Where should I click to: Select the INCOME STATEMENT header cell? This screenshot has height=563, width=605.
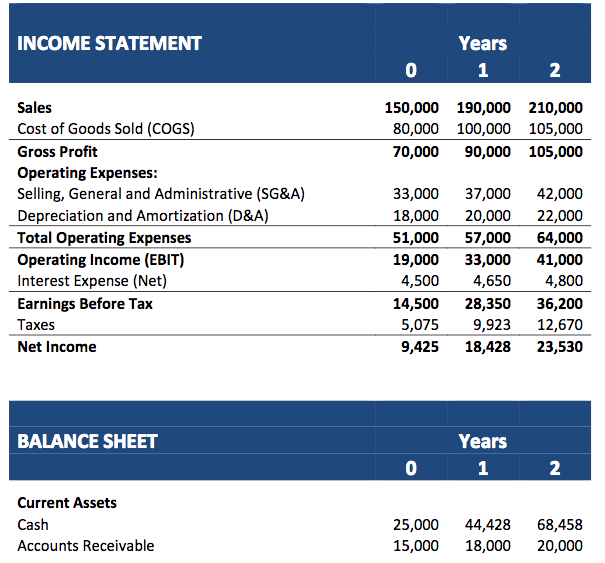click(109, 43)
